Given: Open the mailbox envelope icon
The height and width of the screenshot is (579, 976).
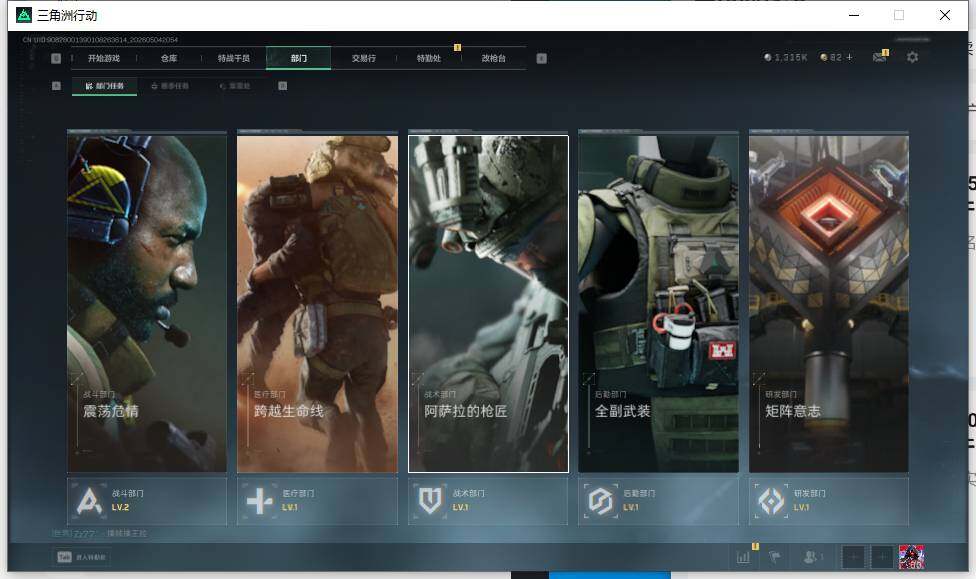Looking at the screenshot, I should click(x=880, y=57).
